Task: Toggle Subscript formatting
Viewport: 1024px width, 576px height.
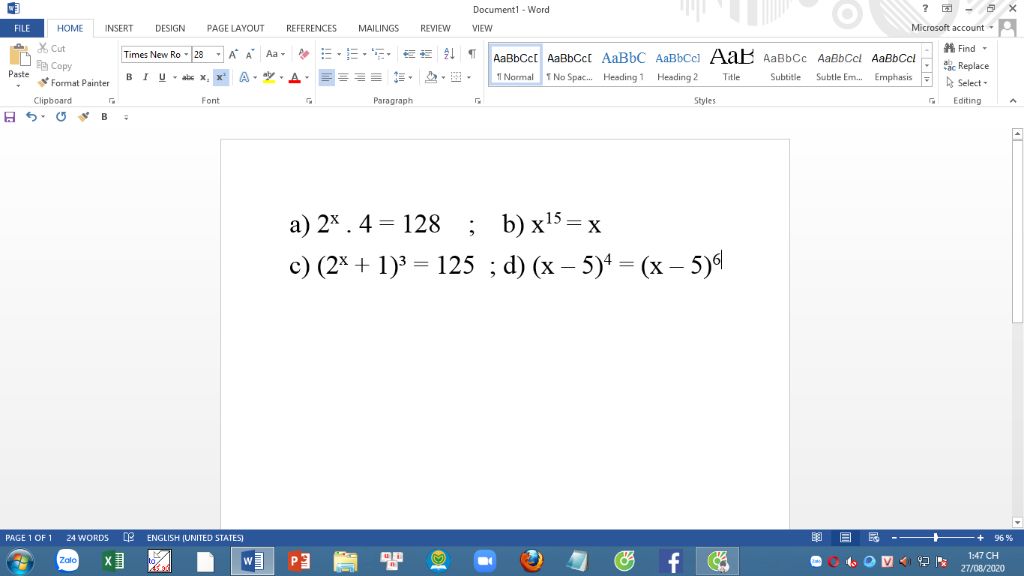Action: click(x=204, y=77)
